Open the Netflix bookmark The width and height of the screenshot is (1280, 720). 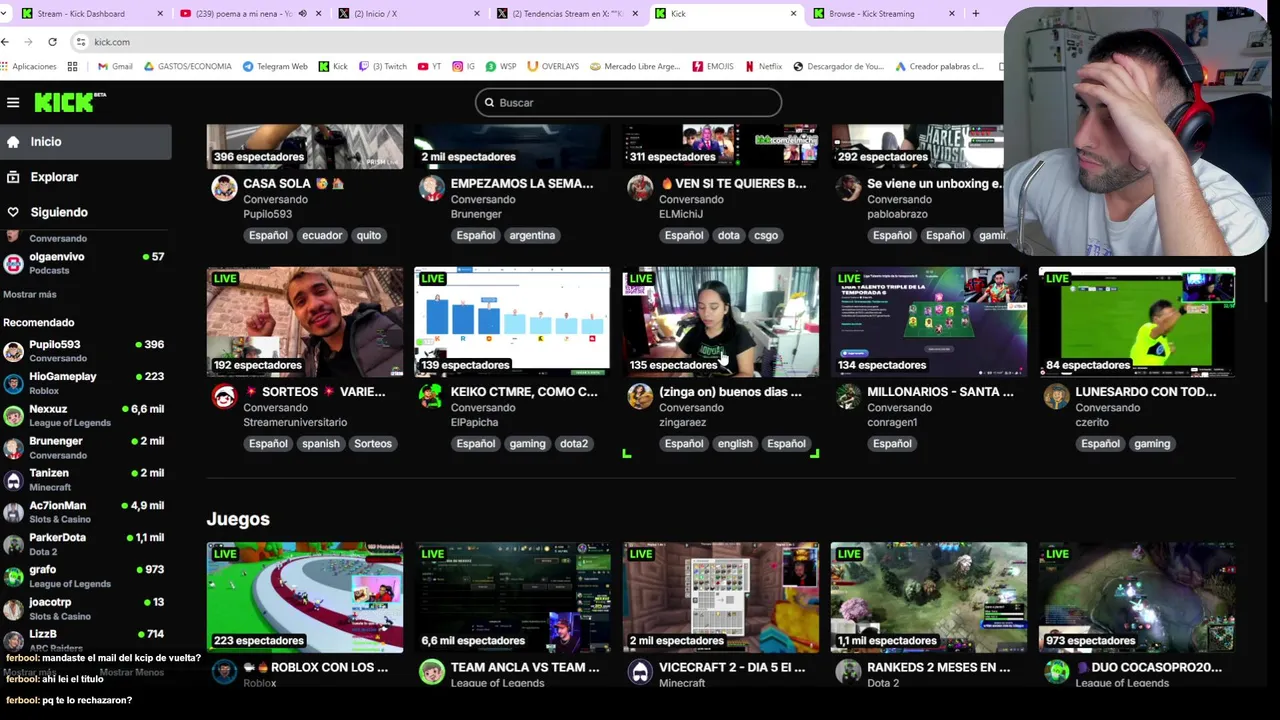pyautogui.click(x=763, y=66)
